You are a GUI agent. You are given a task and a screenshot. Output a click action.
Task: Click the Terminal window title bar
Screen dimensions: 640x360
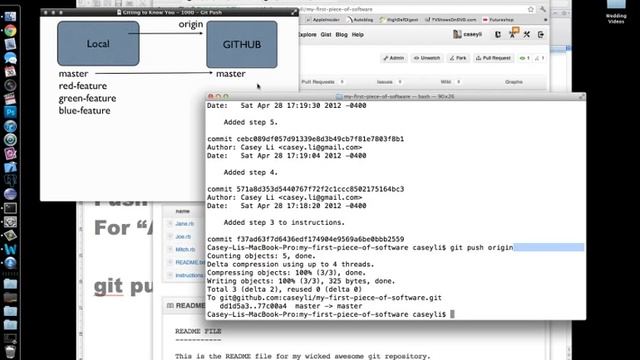[396, 96]
